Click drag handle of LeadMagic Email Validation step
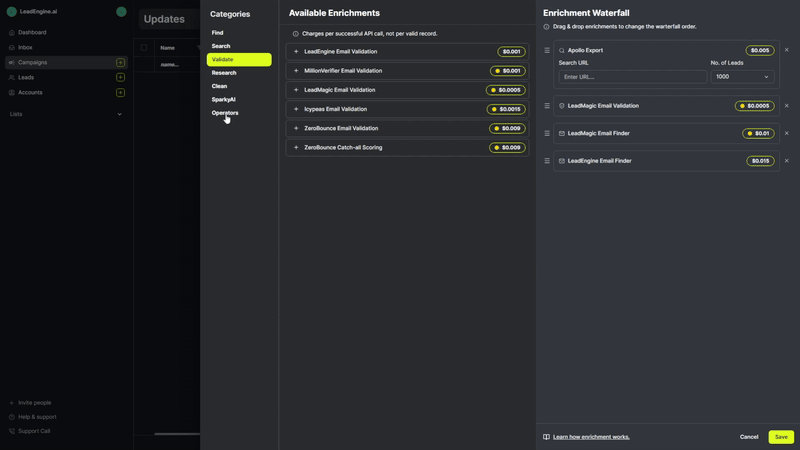 click(x=547, y=106)
